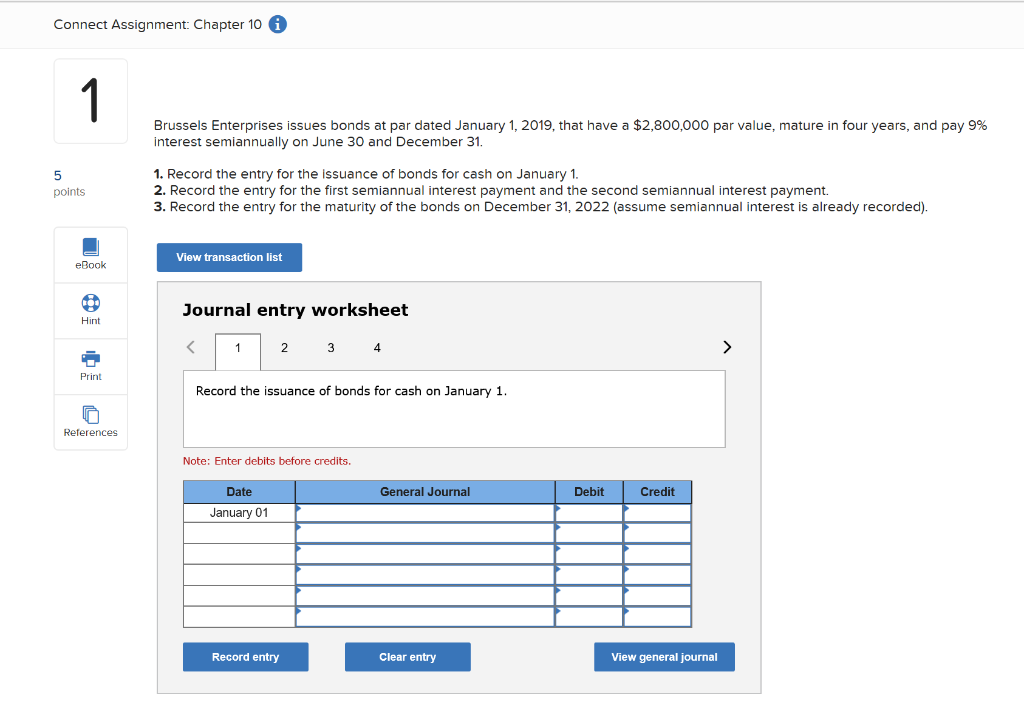The width and height of the screenshot is (1024, 702).
Task: Select the January 01 date cell
Action: click(239, 512)
